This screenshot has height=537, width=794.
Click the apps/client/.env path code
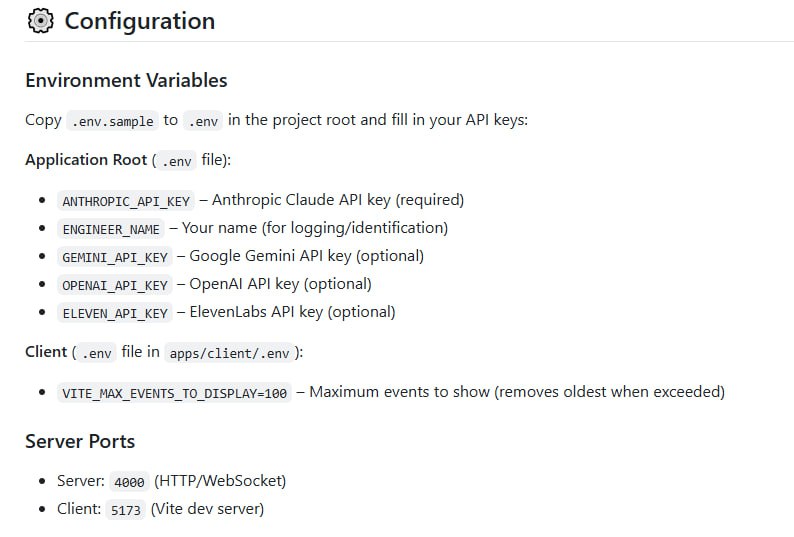pyautogui.click(x=229, y=353)
